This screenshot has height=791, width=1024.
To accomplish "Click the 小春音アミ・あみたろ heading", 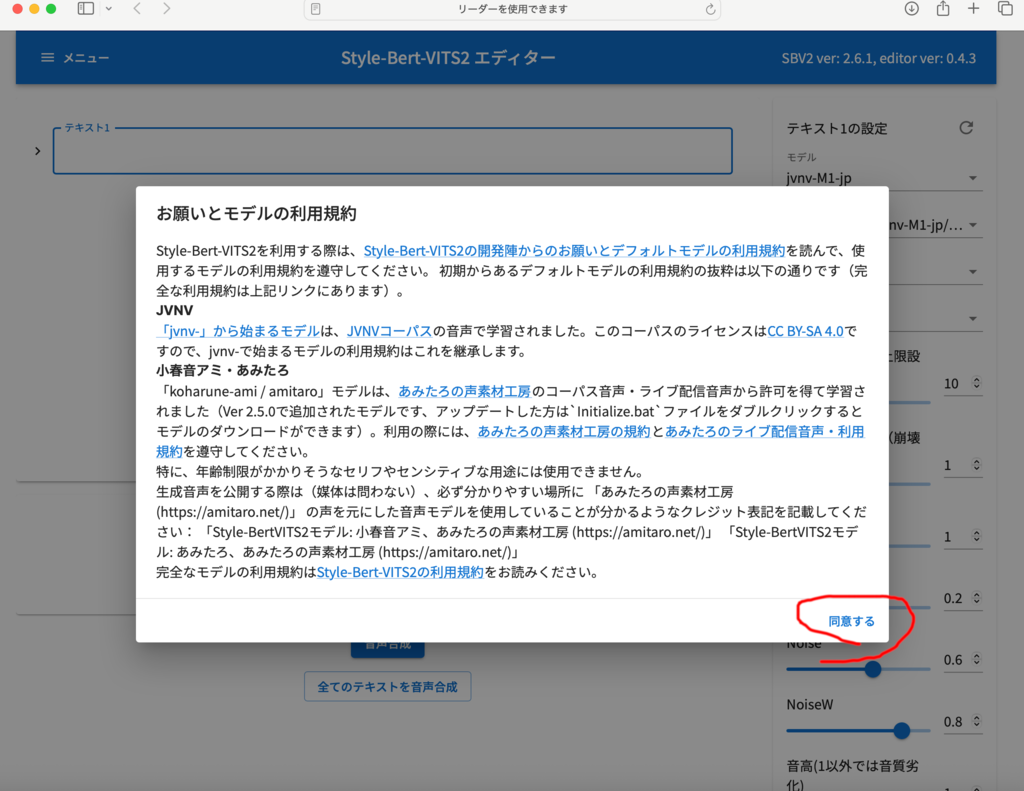I will (222, 371).
